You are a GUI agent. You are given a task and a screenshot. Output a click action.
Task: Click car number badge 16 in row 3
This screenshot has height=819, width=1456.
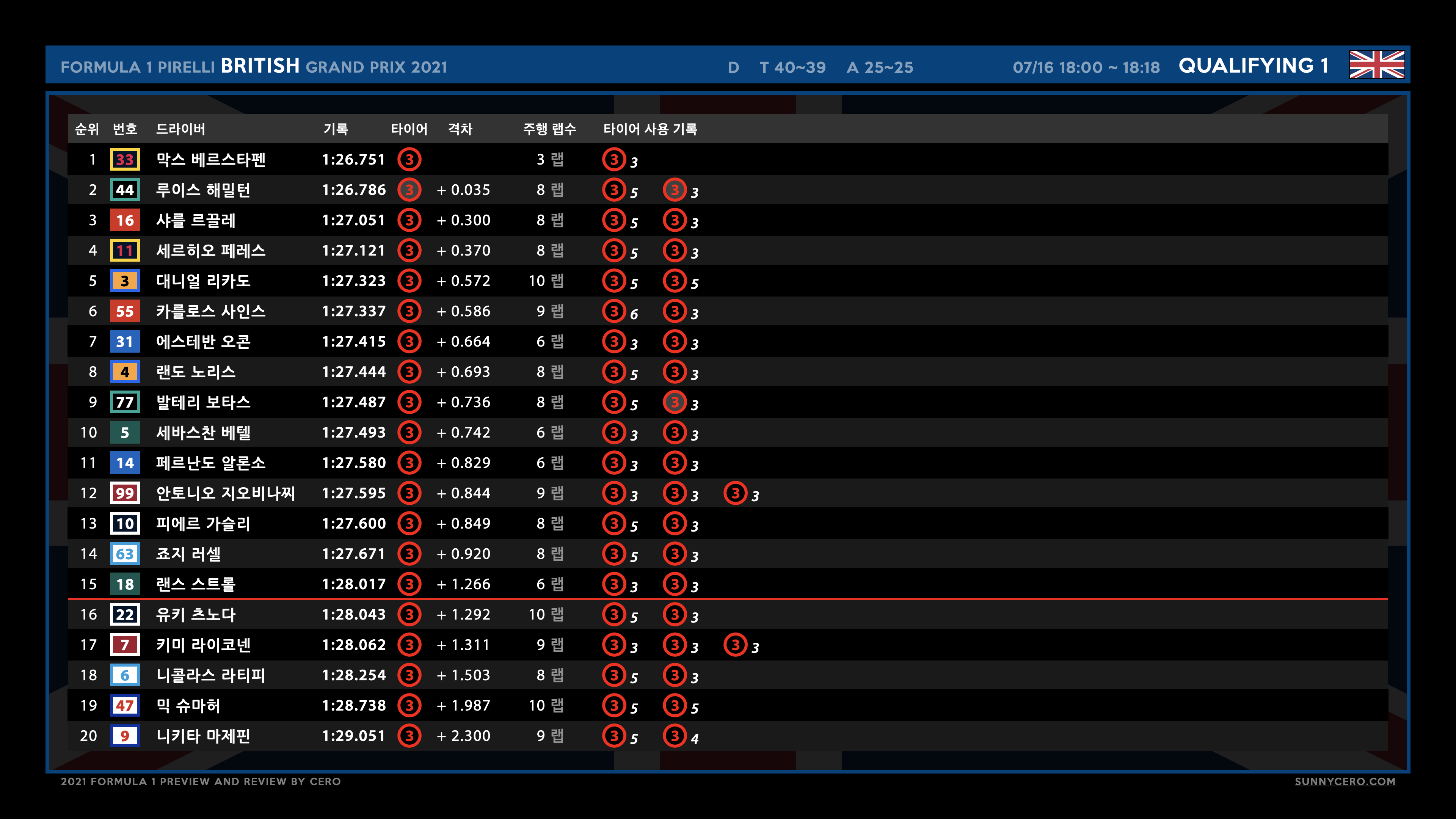click(125, 220)
